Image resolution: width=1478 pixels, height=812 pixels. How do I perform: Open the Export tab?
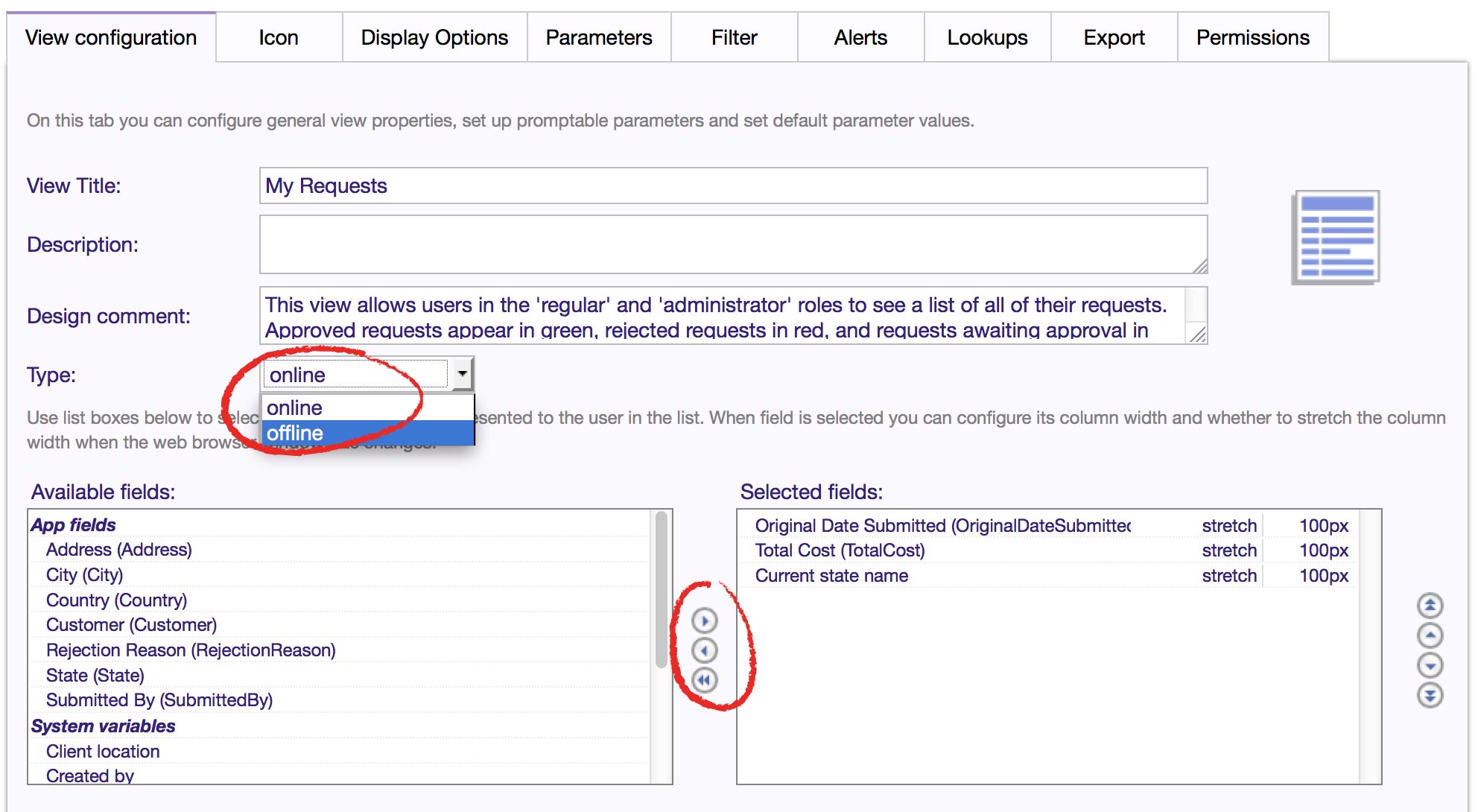pyautogui.click(x=1114, y=37)
